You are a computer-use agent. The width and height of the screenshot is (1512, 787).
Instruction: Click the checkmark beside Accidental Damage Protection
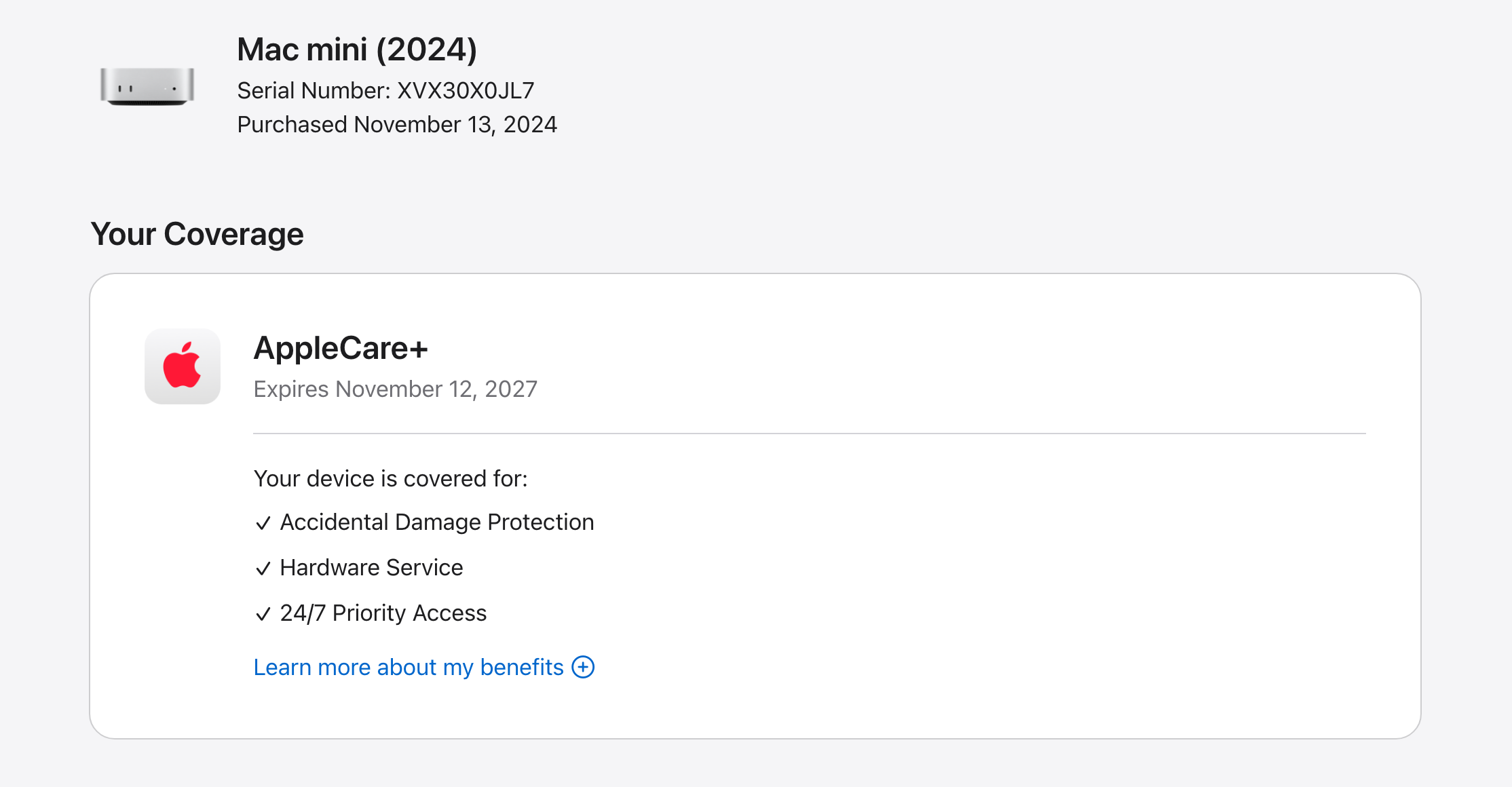pos(263,523)
